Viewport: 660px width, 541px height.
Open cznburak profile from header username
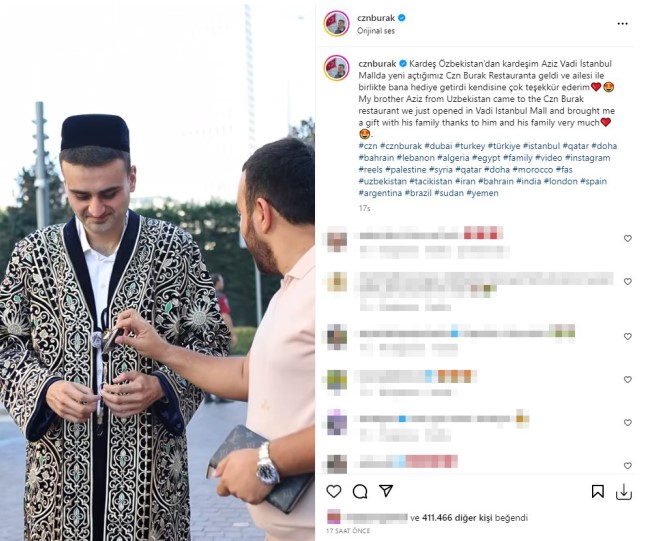pos(376,18)
